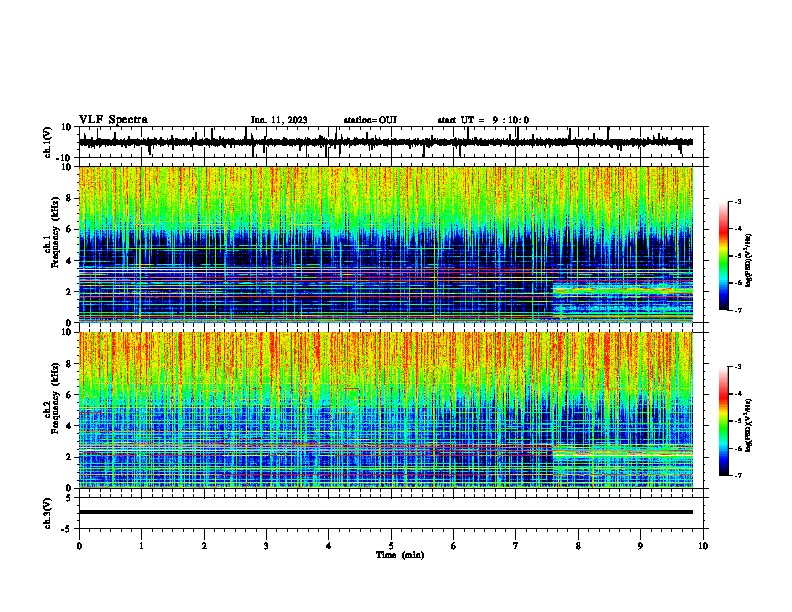Click the time axis tick label '7'
Image resolution: width=792 pixels, height=612 pixels.
[516, 546]
